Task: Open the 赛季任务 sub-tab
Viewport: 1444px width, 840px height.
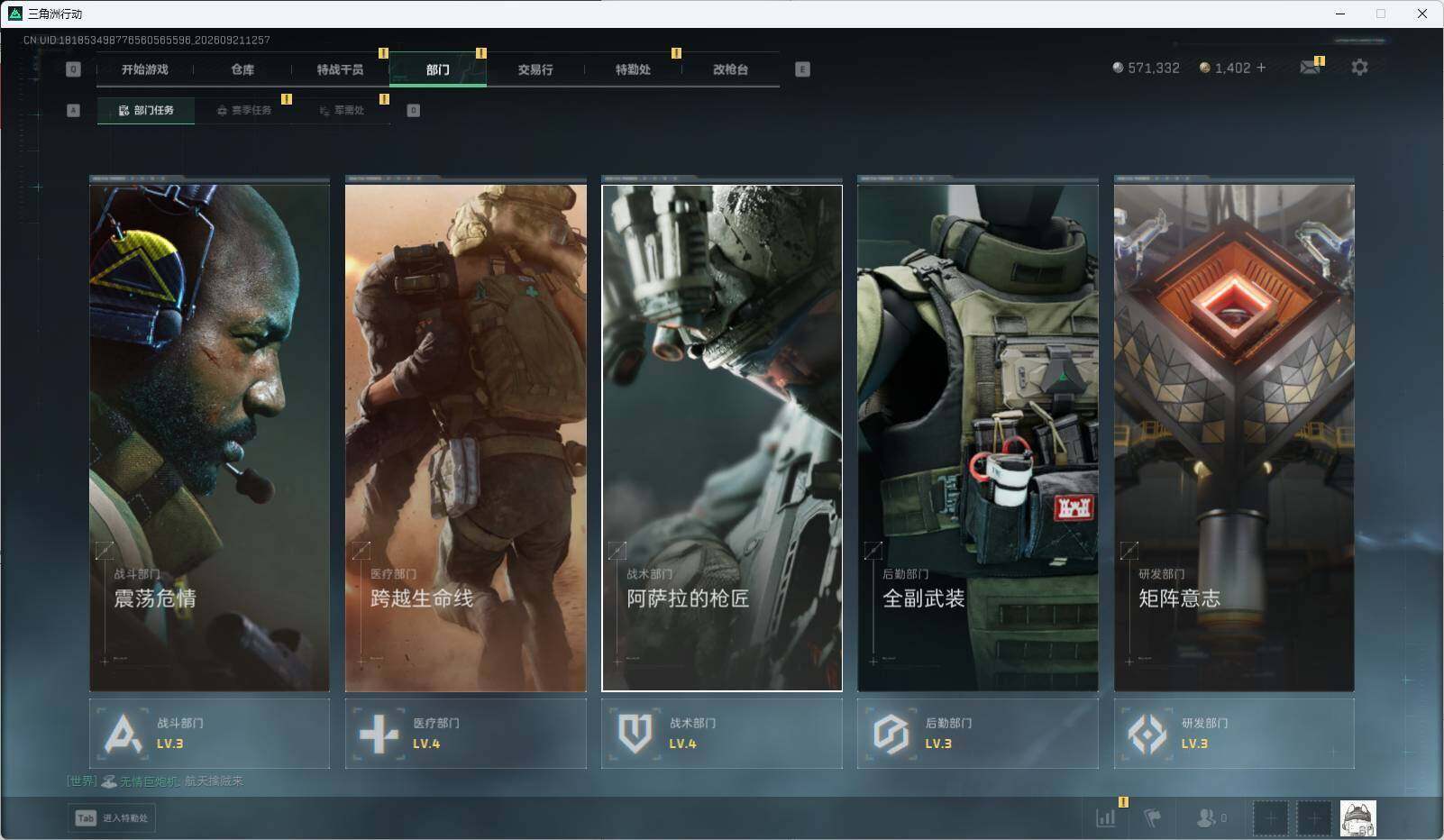Action: click(x=244, y=110)
